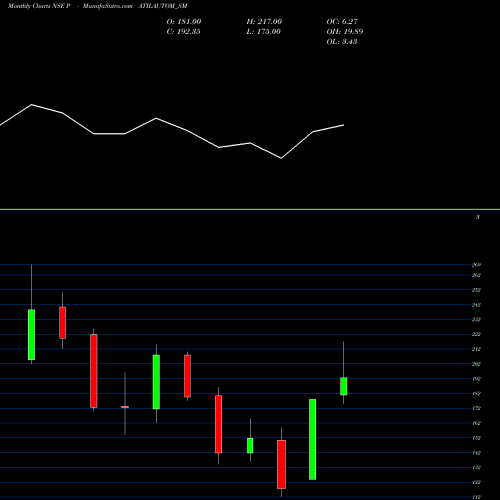Click the 212 price axis label
Image resolution: width=500 pixels, height=500 pixels.
tap(476, 349)
